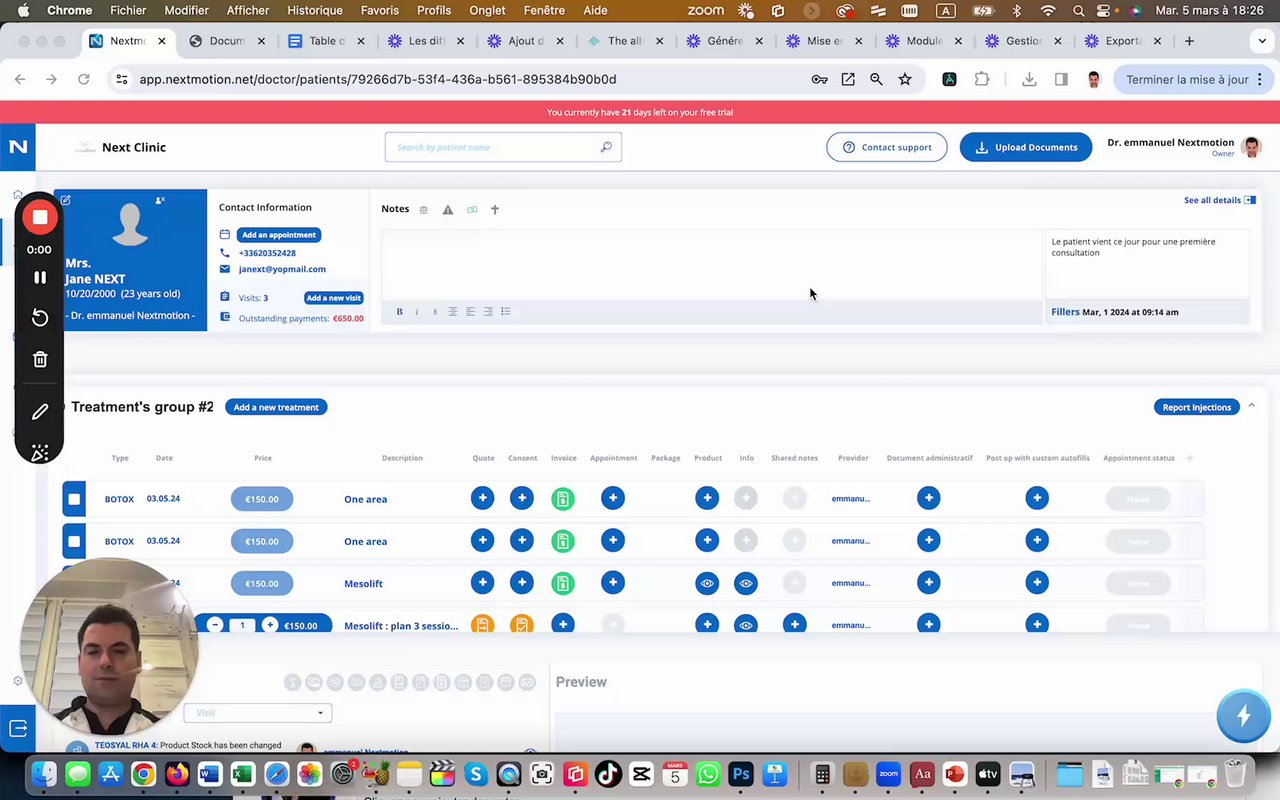The image size is (1280, 800).
Task: Toggle italic formatting in notes editor
Action: click(417, 312)
